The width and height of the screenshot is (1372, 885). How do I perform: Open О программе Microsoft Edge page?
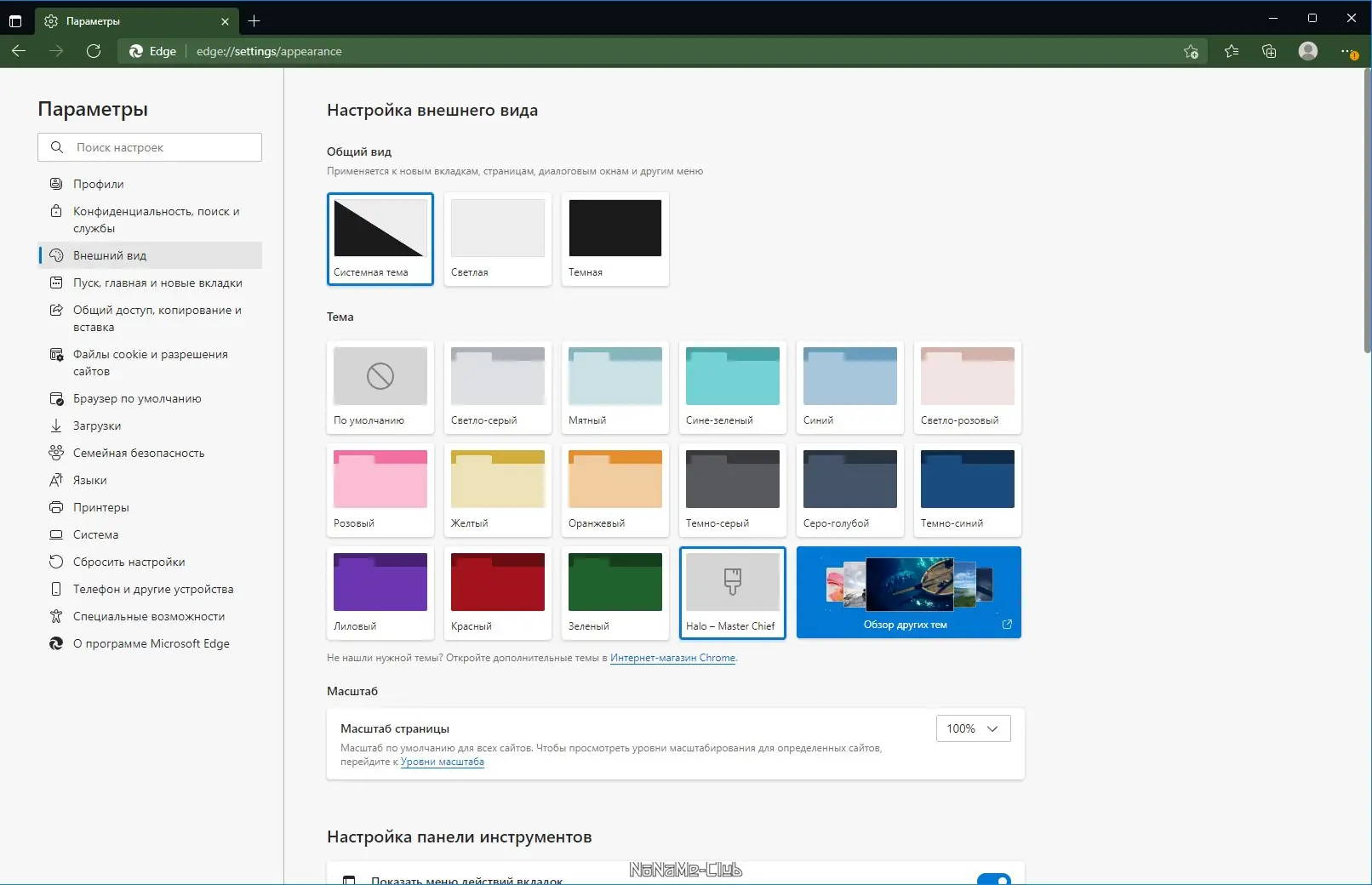pyautogui.click(x=150, y=643)
